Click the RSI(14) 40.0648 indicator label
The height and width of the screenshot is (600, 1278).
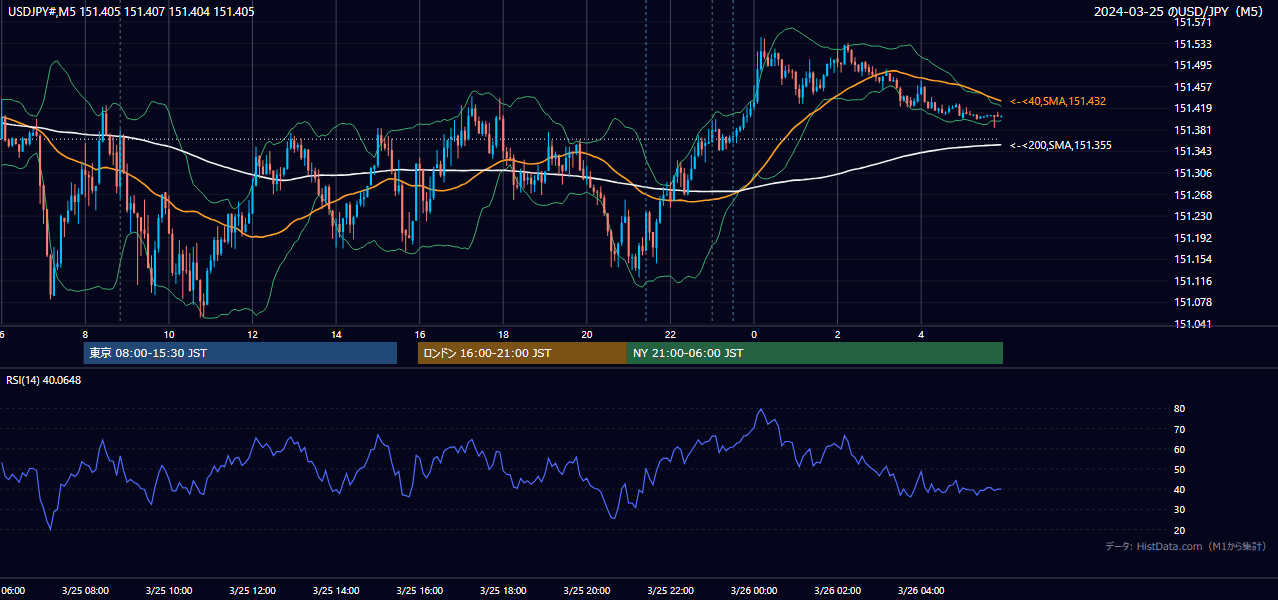[44, 380]
